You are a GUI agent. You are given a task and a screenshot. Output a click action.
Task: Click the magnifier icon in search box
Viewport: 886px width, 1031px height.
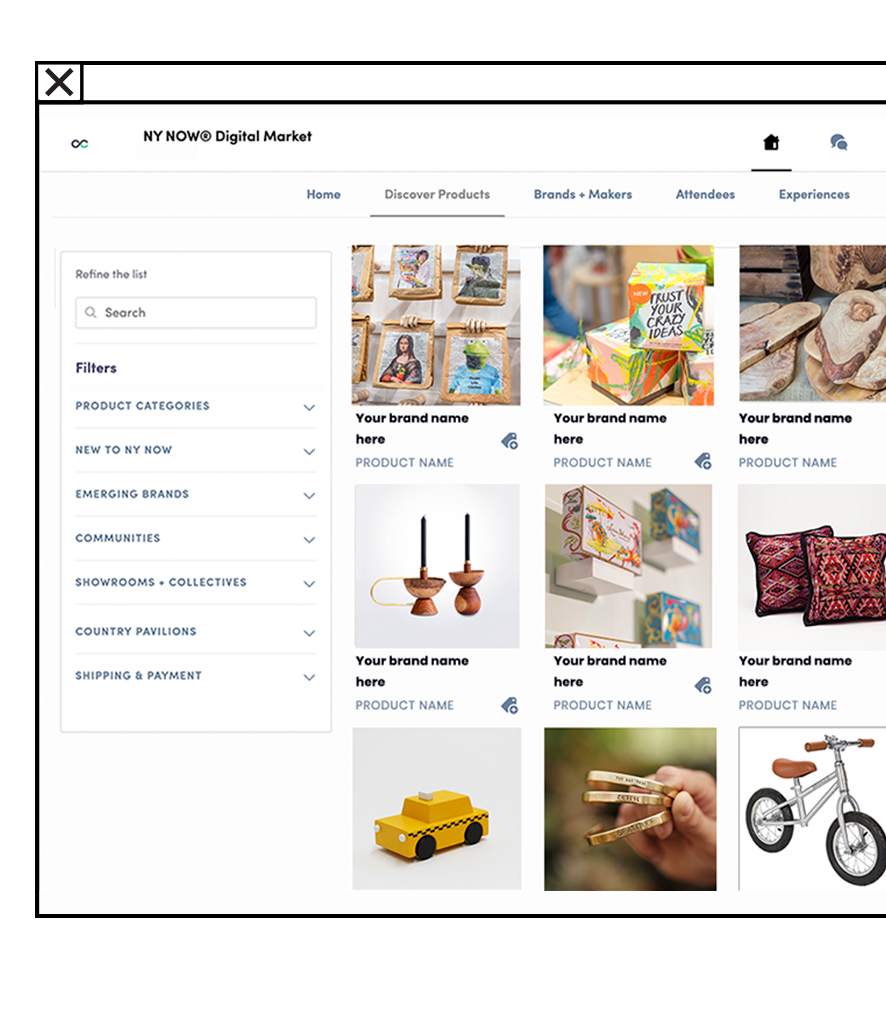click(91, 312)
